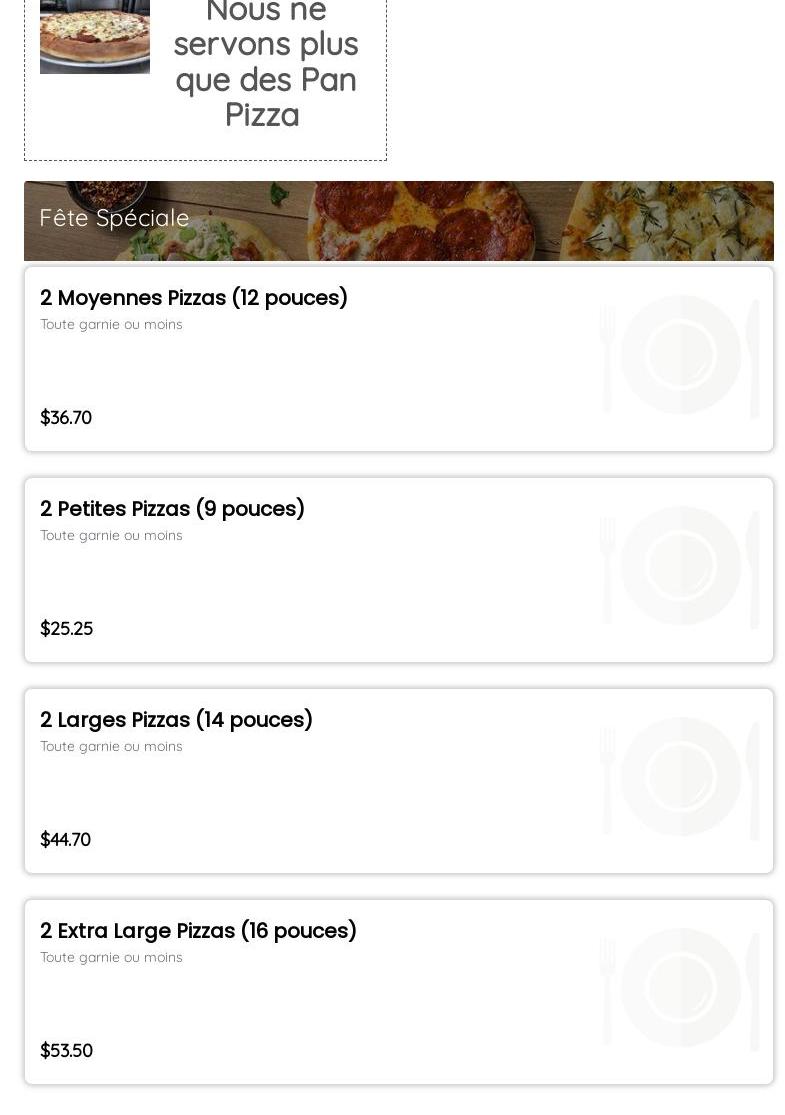Viewport: 785px width, 1115px height.
Task: Tap the $44.70 price label
Action: coord(65,840)
